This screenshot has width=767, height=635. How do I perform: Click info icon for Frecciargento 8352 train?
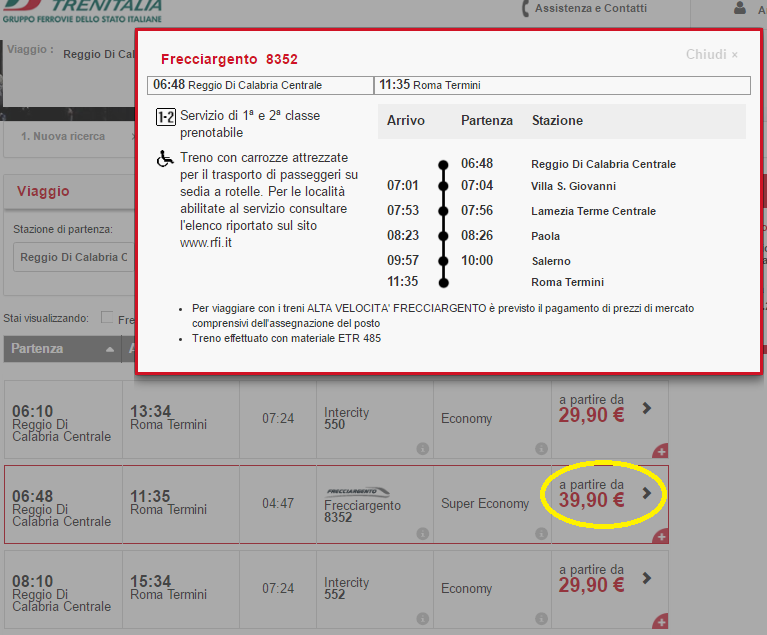click(x=422, y=533)
